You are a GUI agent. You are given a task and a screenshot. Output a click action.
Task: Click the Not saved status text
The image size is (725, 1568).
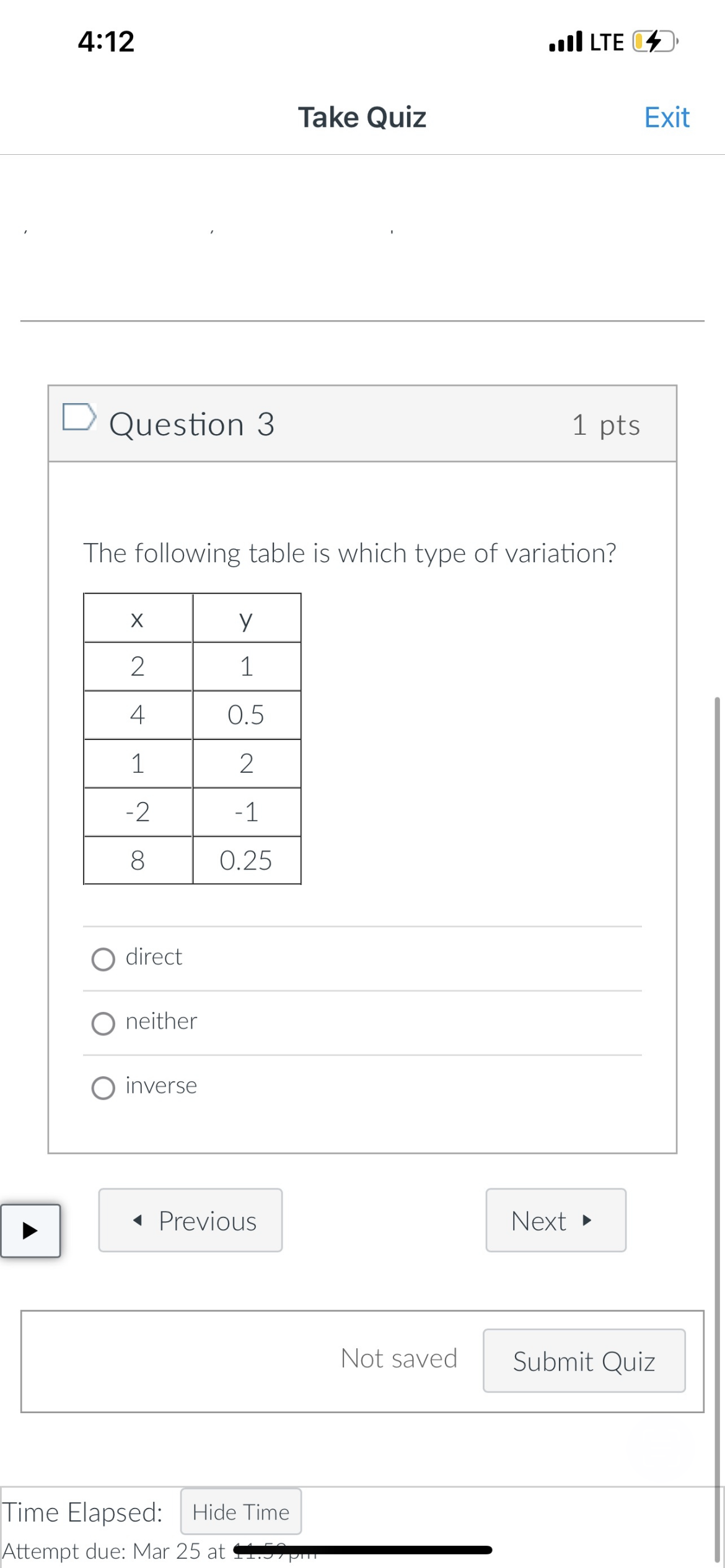coord(399,1359)
